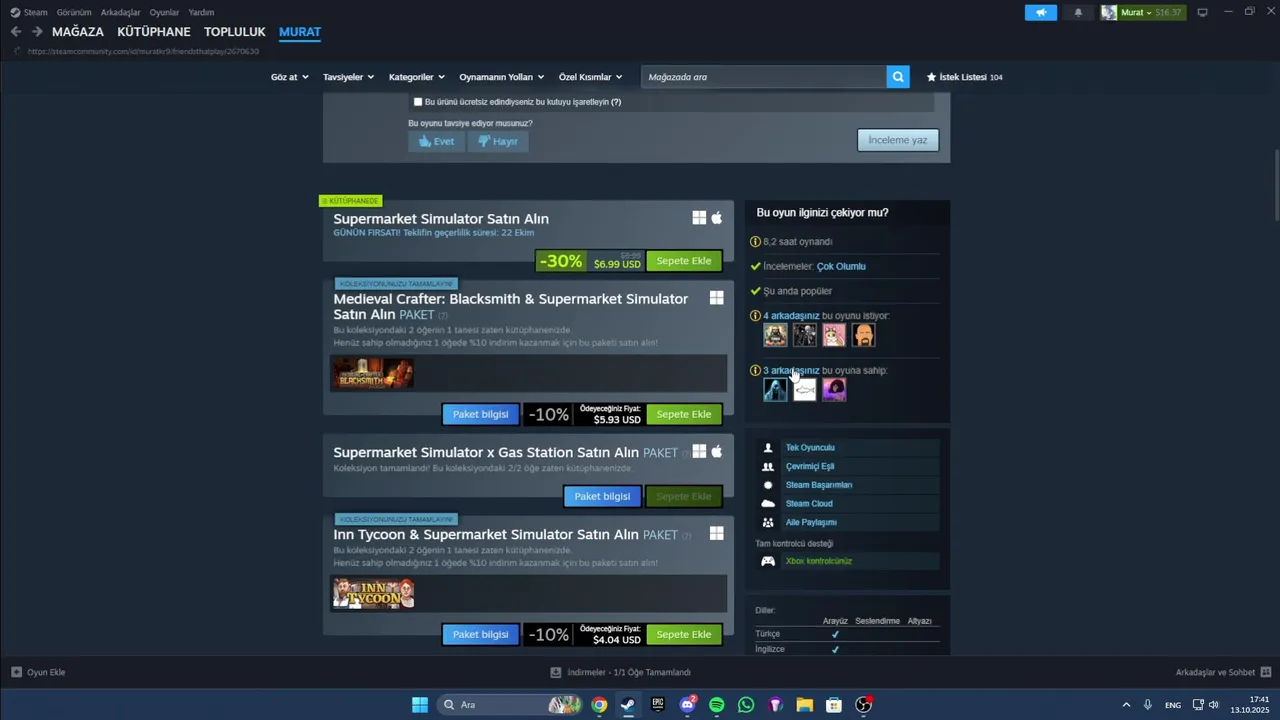1280x720 pixels.
Task: Open OBS Studio from the taskbar
Action: 864,705
